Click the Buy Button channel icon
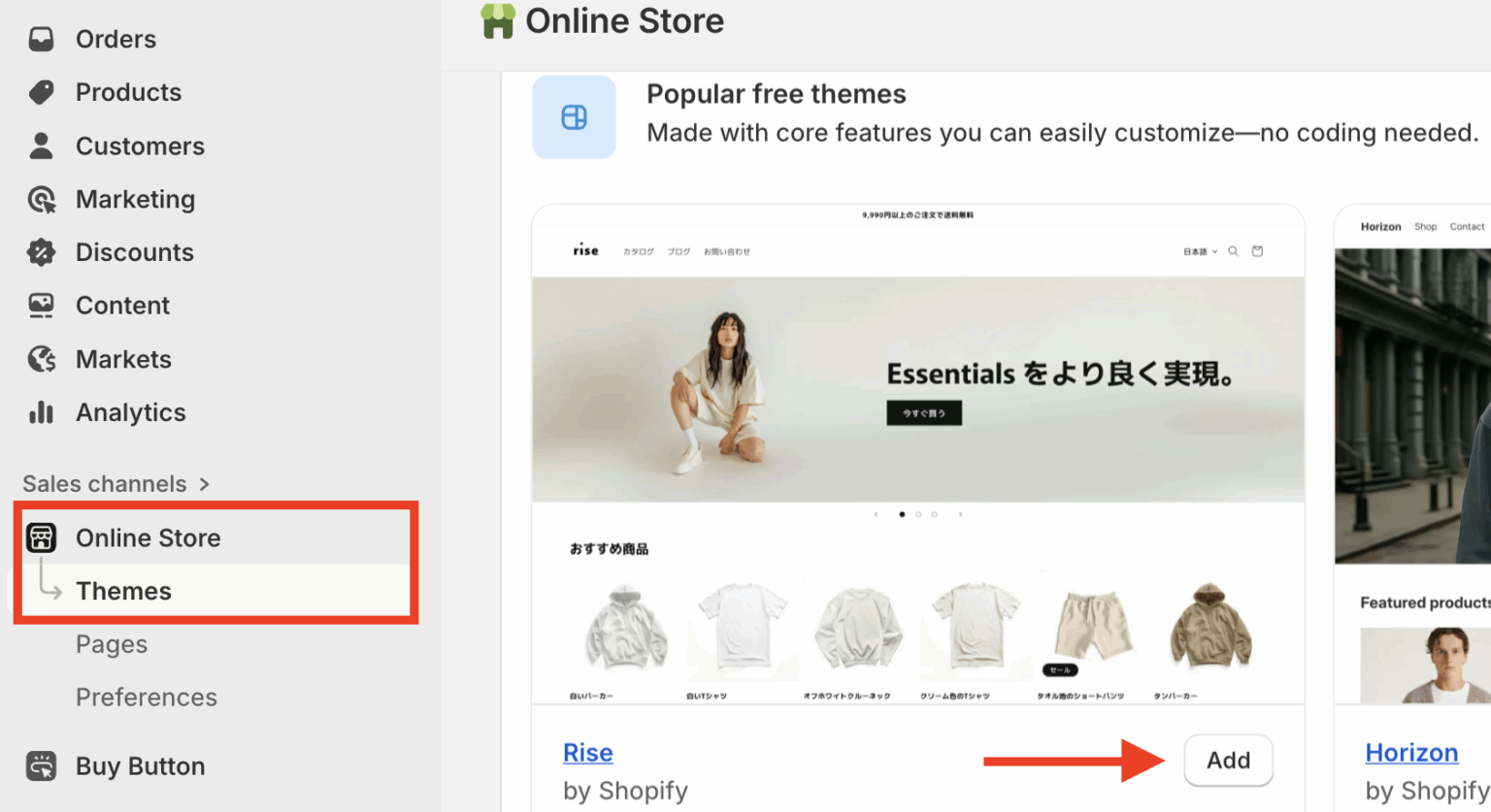The height and width of the screenshot is (812, 1491). [41, 765]
